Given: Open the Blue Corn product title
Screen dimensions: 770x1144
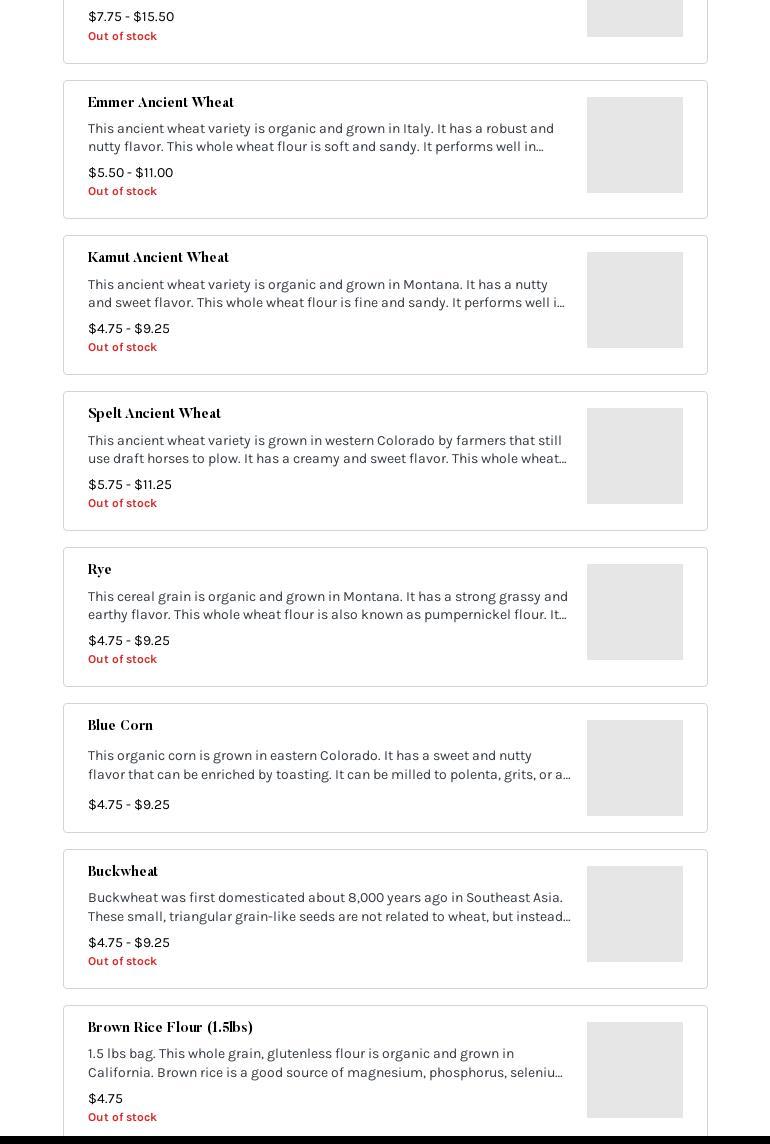Looking at the screenshot, I should point(120,726).
